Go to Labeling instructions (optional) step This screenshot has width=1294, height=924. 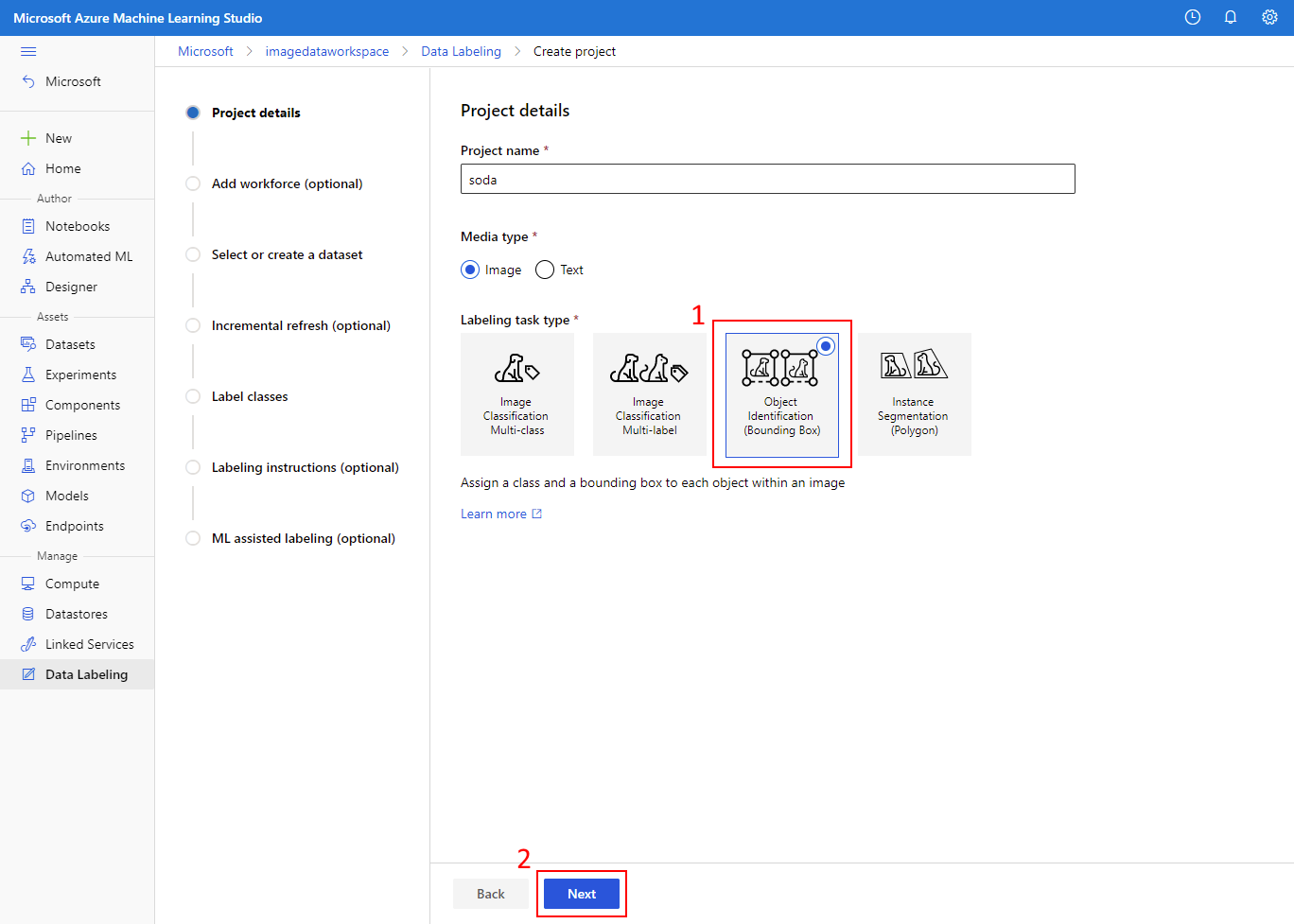point(305,467)
